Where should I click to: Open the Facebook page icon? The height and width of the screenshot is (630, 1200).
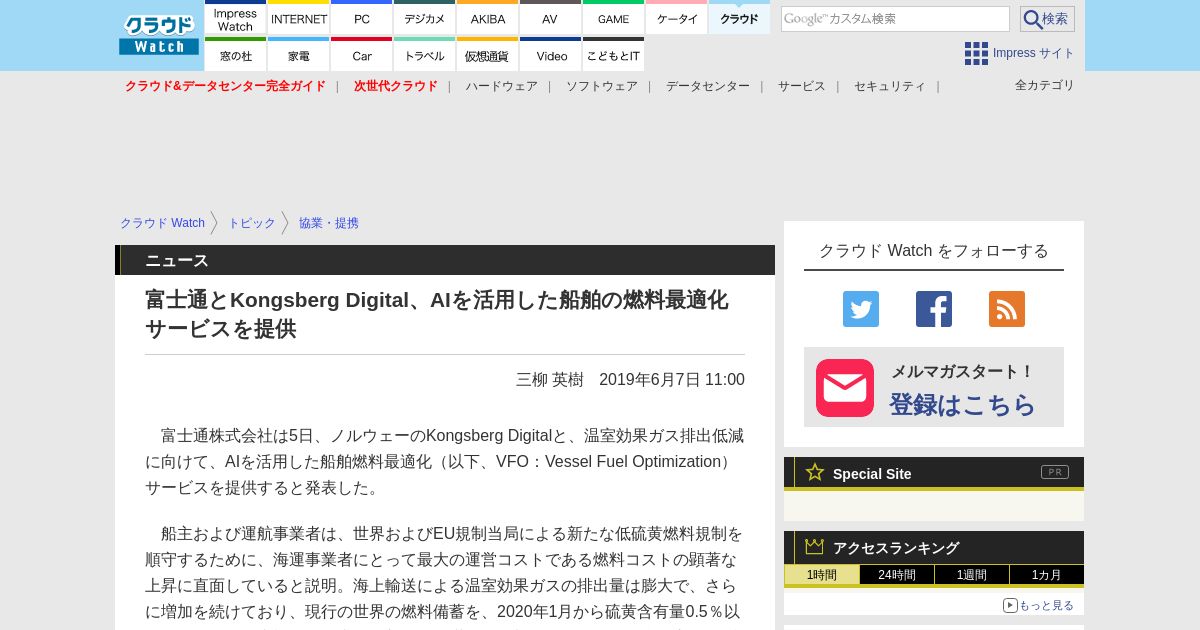click(934, 309)
